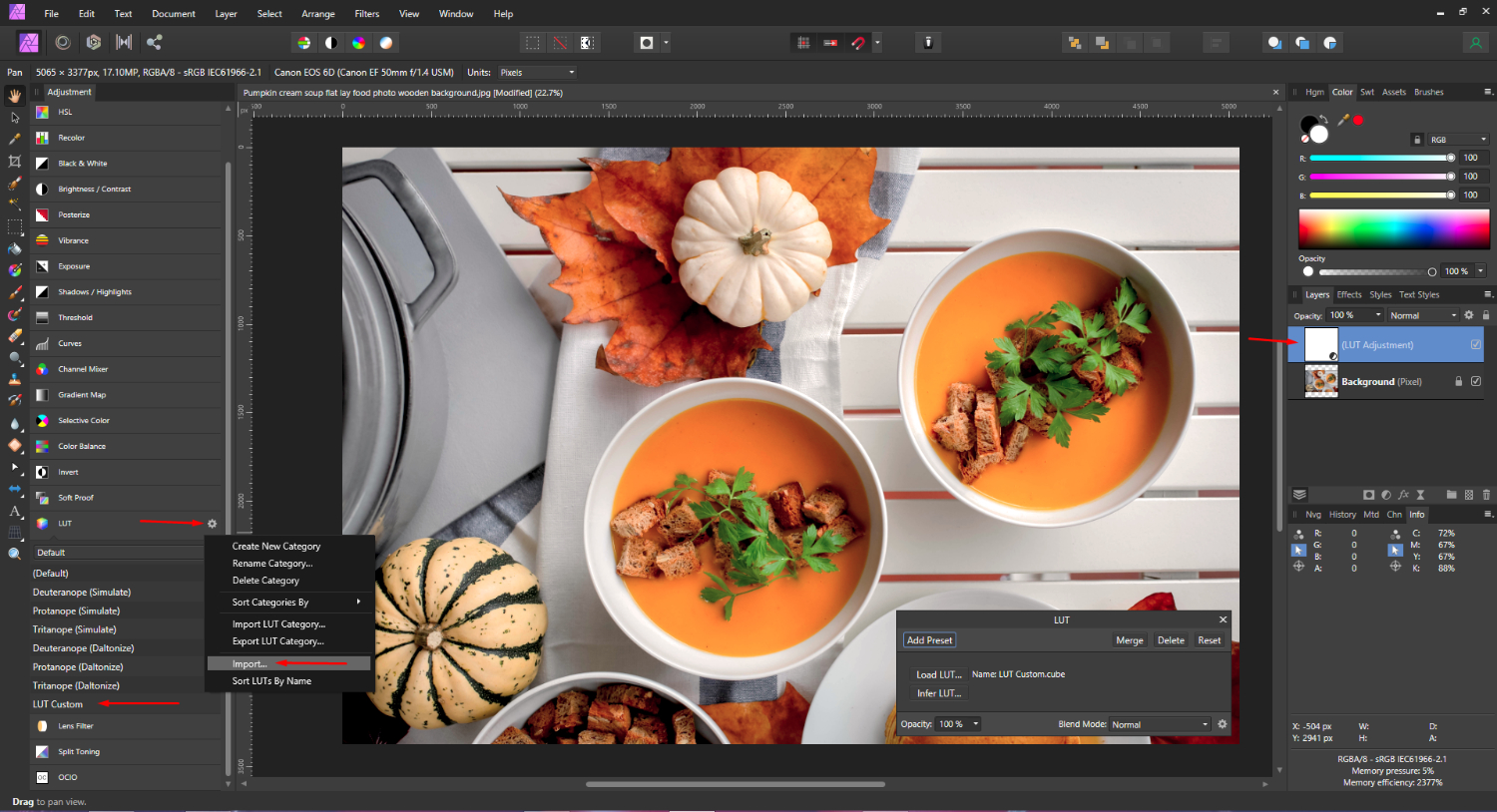The height and width of the screenshot is (812, 1497).
Task: Open RGB color model dropdown
Action: click(x=1457, y=140)
